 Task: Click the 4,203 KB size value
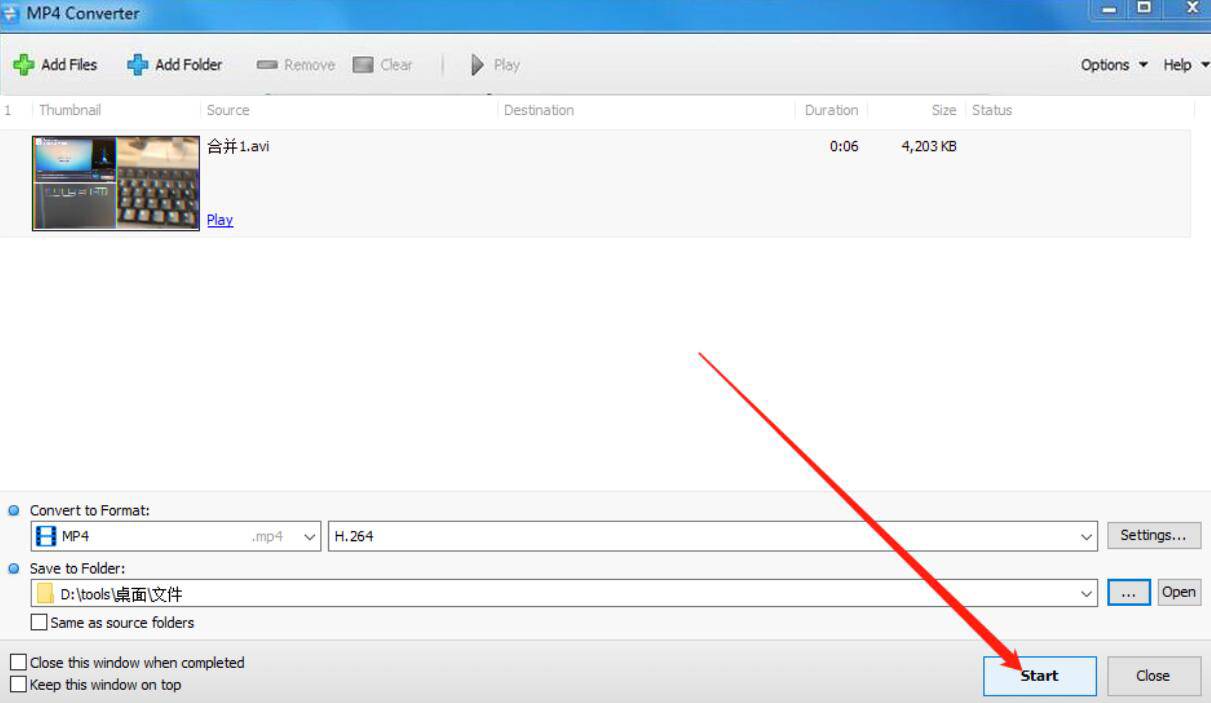pos(929,146)
